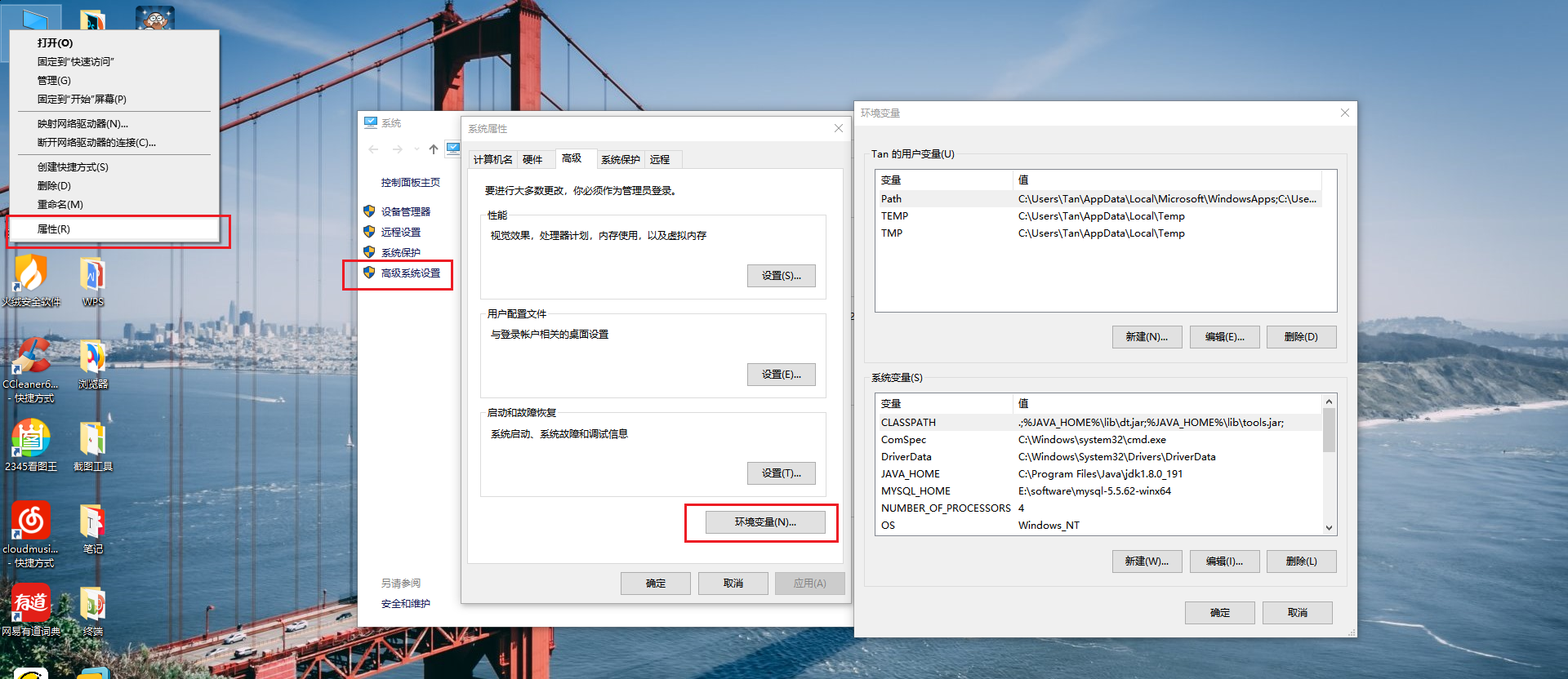
Task: Click the up arrow in System window navigation
Action: pos(434,149)
